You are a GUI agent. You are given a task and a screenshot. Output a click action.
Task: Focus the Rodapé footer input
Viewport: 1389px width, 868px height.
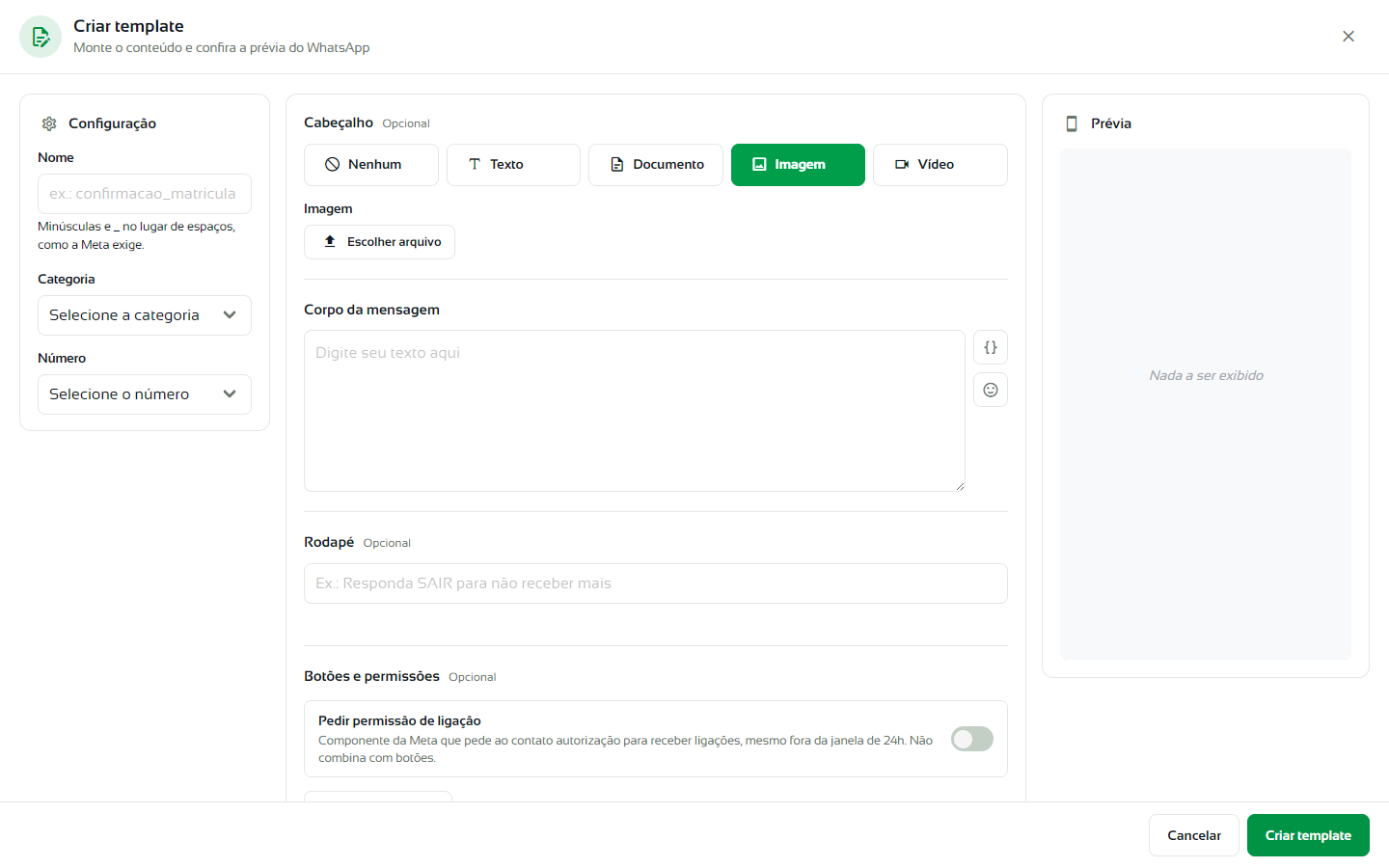656,583
